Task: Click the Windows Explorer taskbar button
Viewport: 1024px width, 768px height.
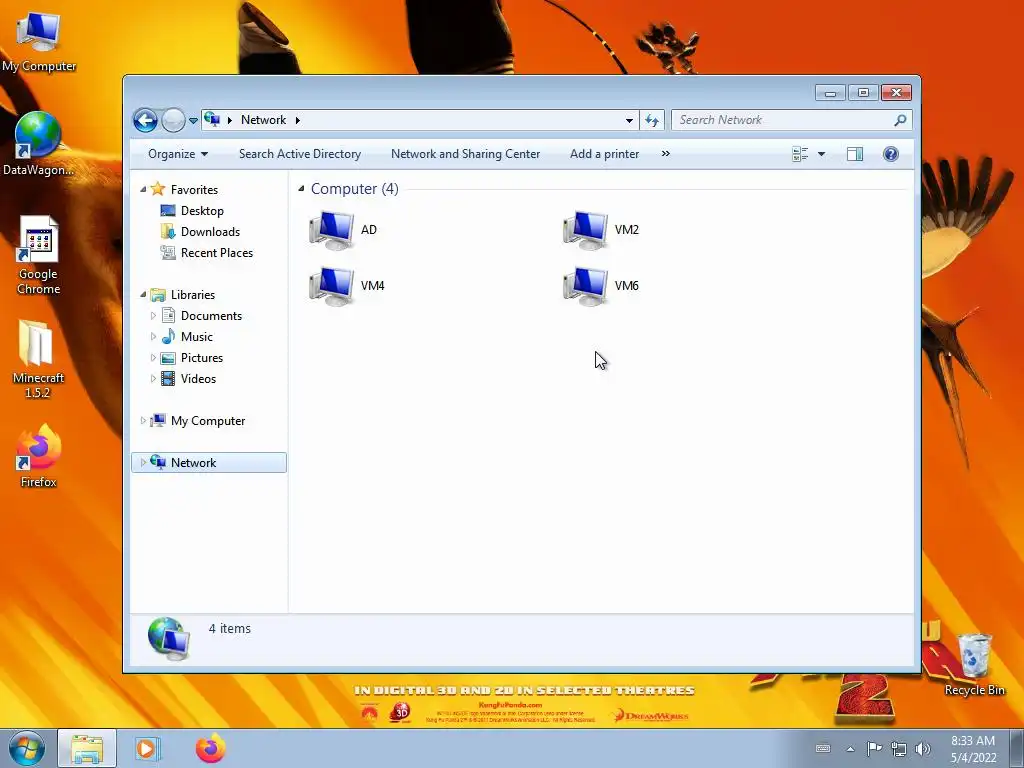Action: (x=88, y=748)
